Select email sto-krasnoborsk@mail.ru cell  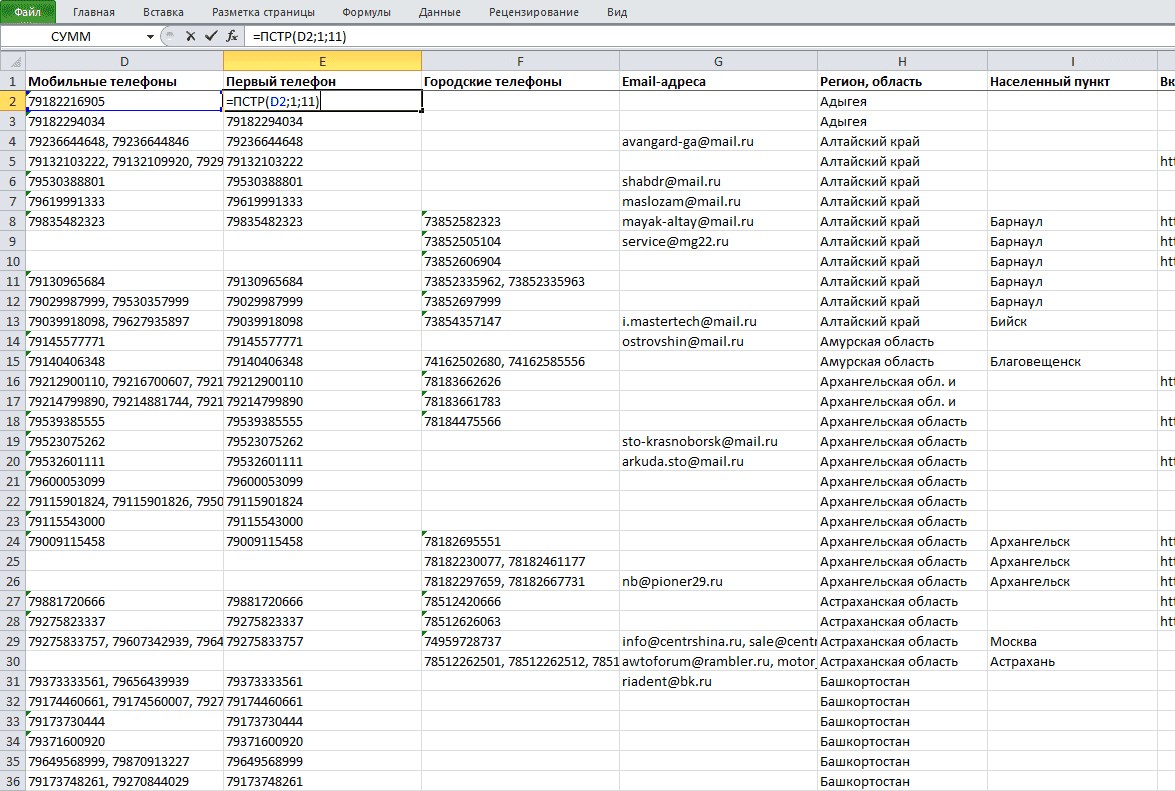(x=718, y=441)
